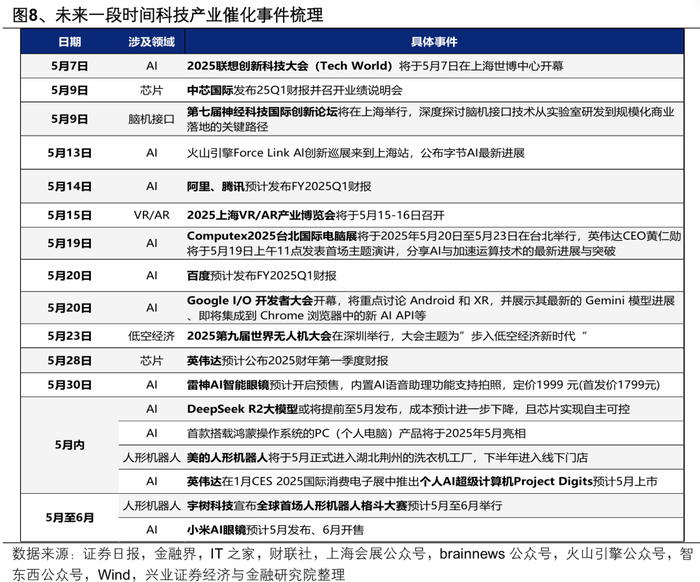Select the 中芯国际 bold company name
This screenshot has height=582, width=700.
[210, 90]
